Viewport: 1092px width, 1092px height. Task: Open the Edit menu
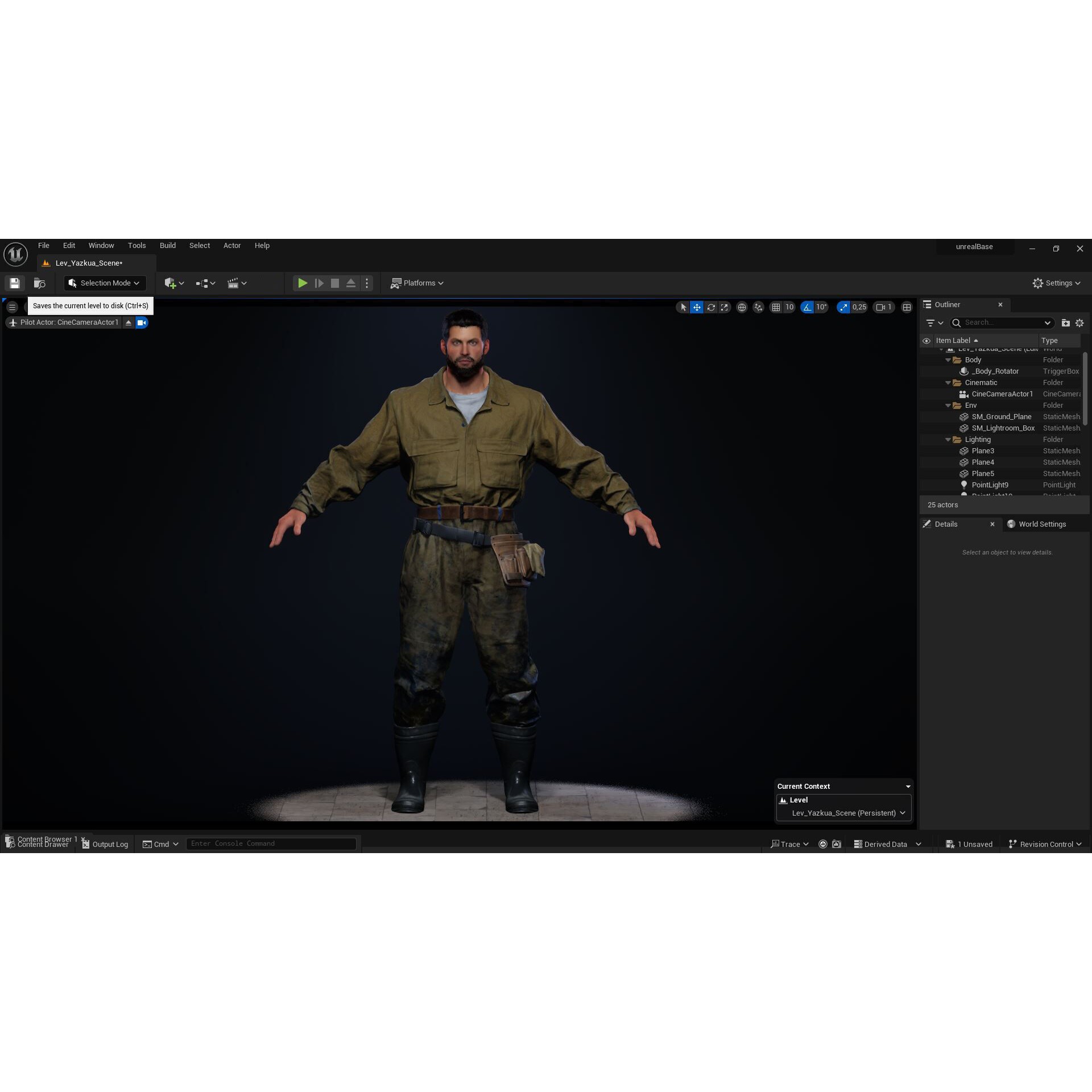[x=69, y=246]
